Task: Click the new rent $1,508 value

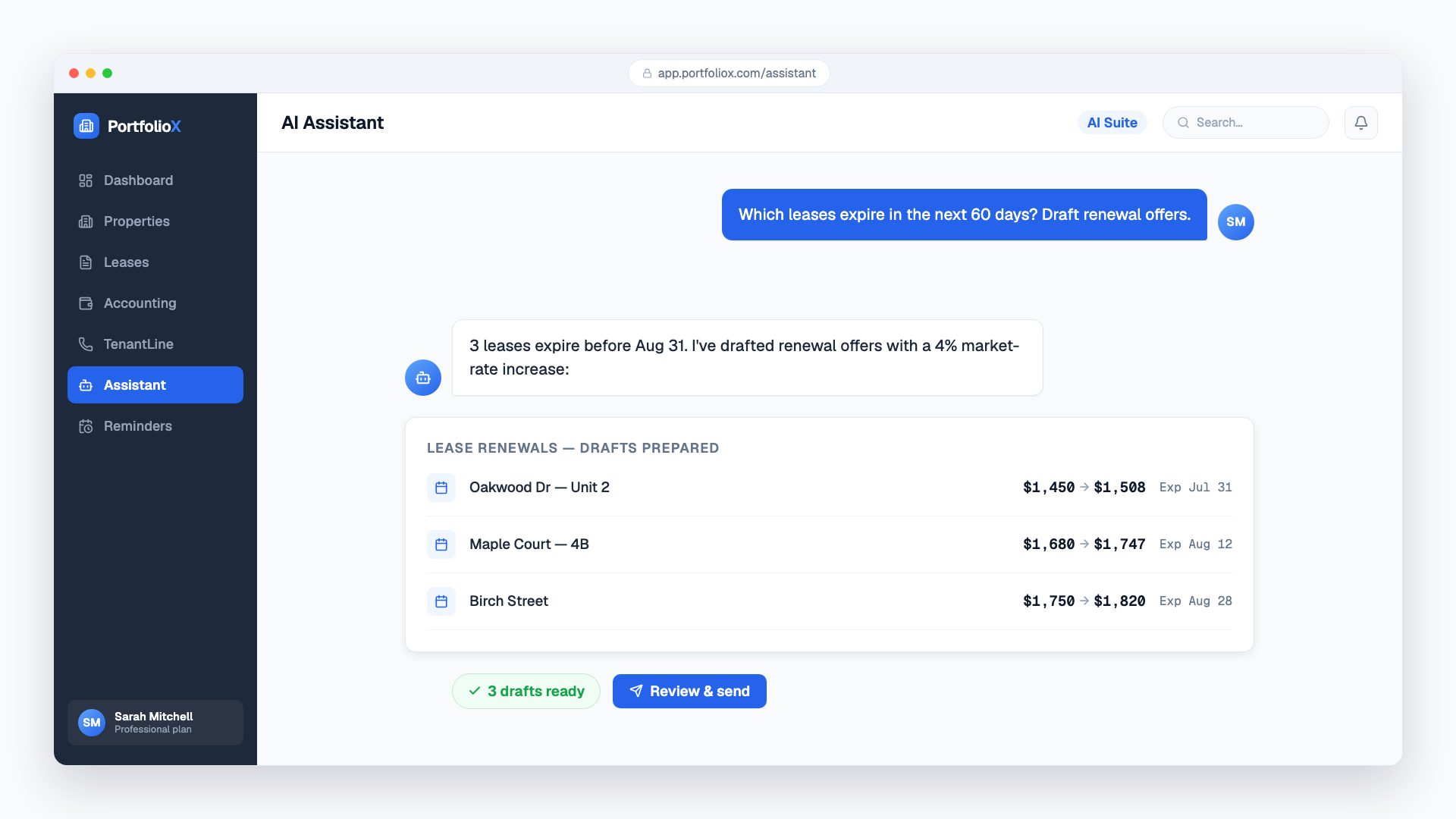Action: pos(1119,488)
